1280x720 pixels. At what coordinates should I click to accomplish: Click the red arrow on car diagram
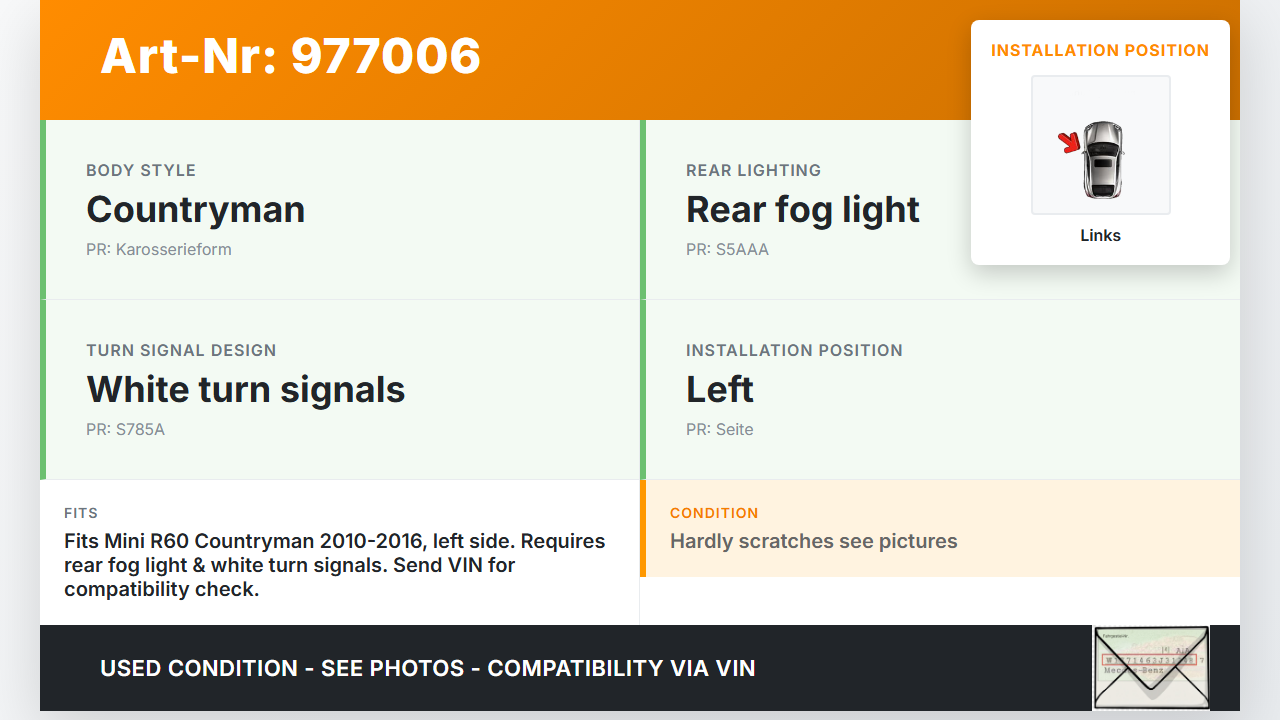coord(1070,143)
